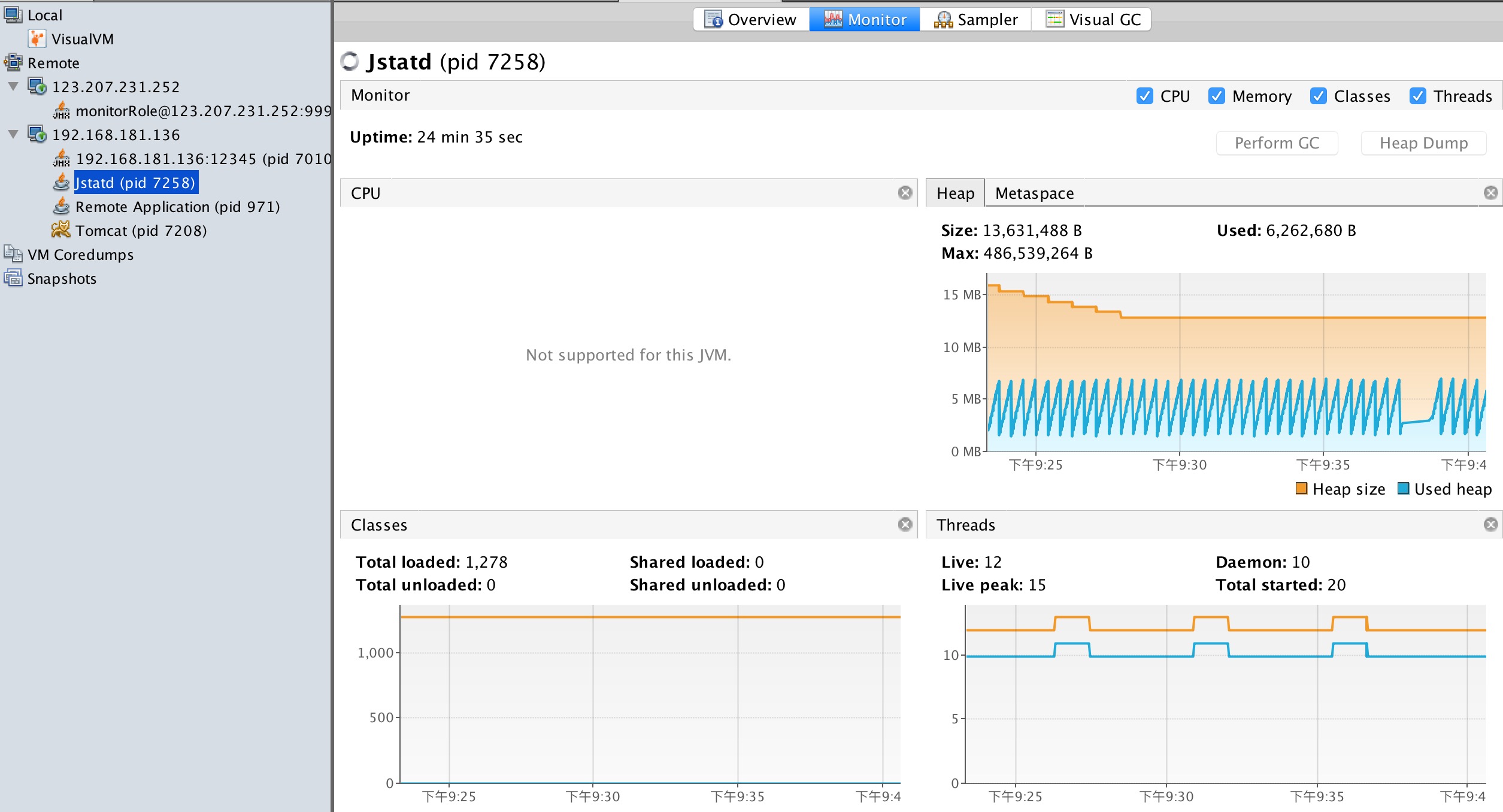
Task: Open the Sampler tab
Action: click(x=975, y=20)
